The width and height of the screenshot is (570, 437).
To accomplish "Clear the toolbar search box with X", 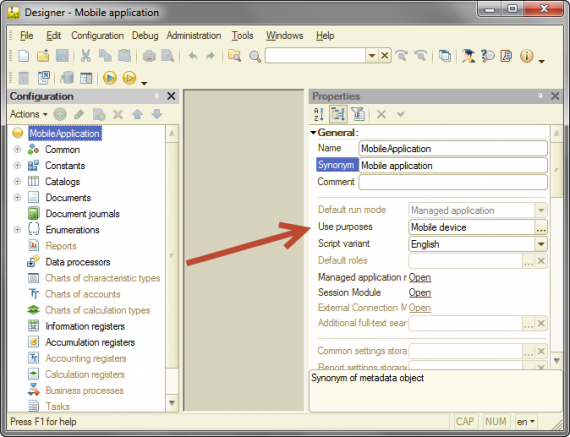I will point(384,56).
